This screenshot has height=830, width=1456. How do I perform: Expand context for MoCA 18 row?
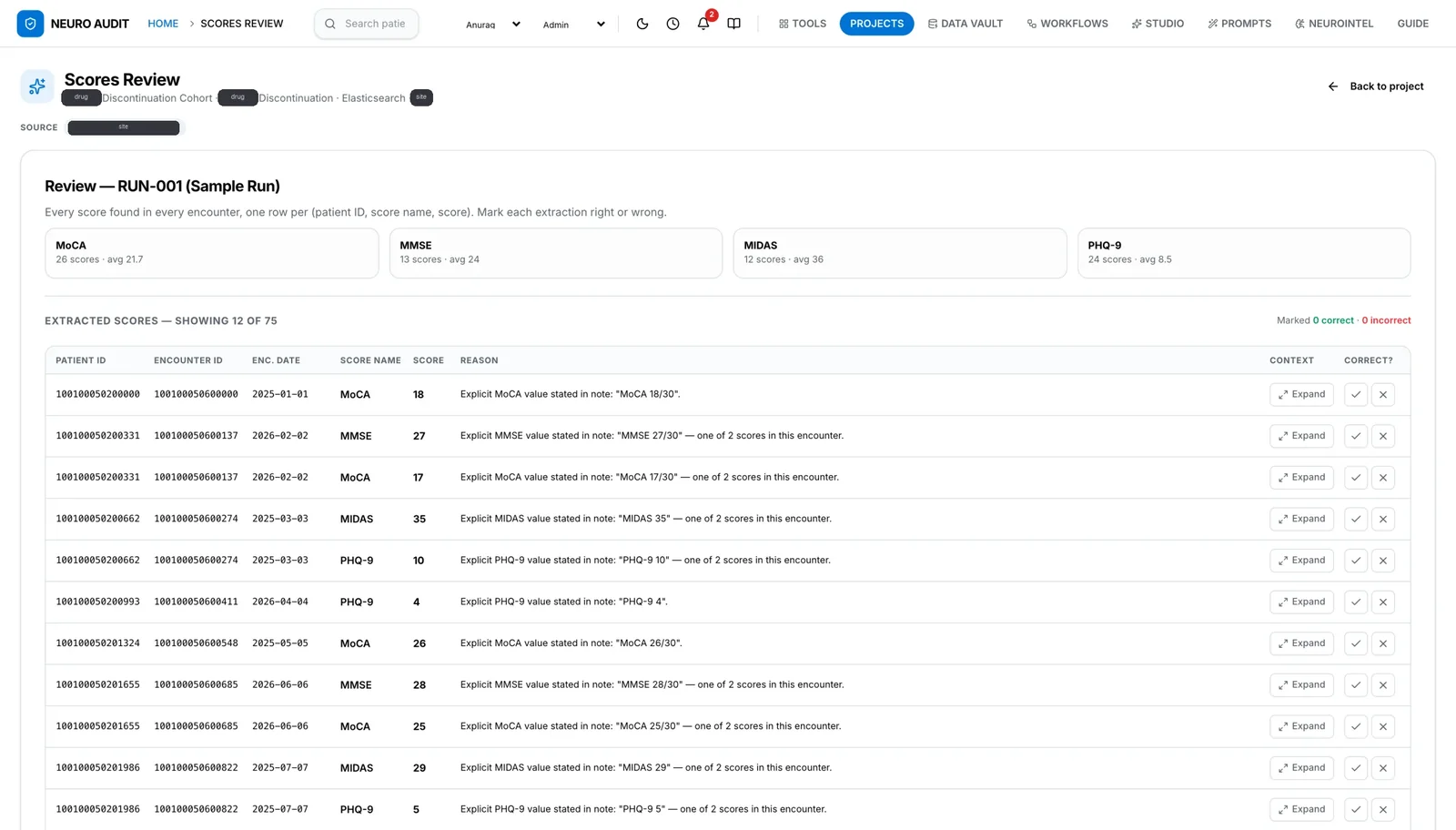(1301, 395)
